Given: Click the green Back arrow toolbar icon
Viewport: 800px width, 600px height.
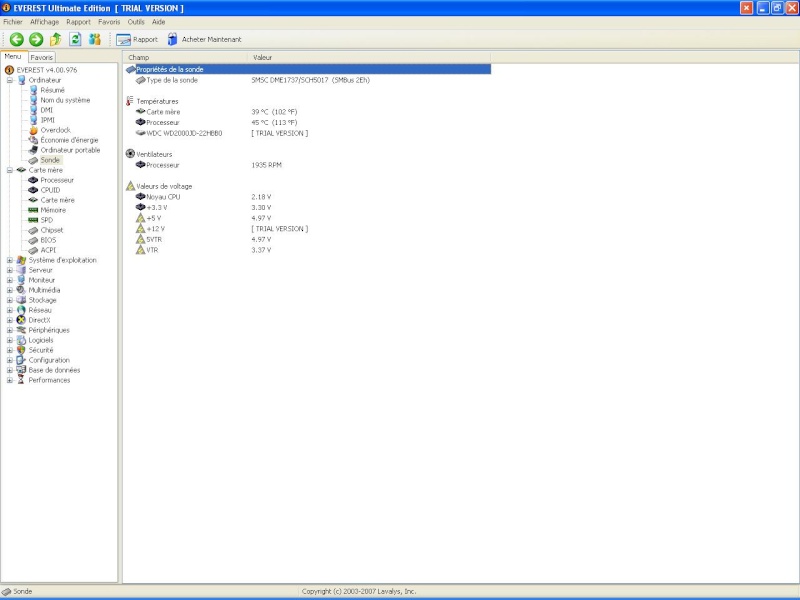Looking at the screenshot, I should 17,39.
